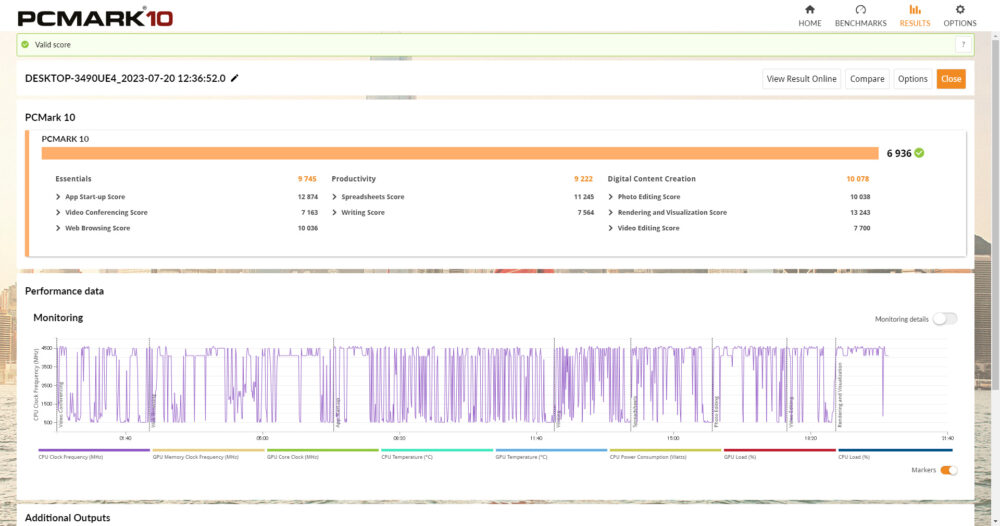Screen dimensions: 1000x526
Task: Enable the Monitoring details toggle
Action: [945, 319]
